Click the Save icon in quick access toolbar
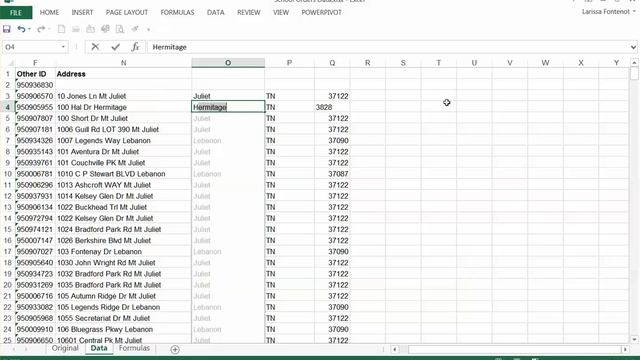640x360 pixels. [x=7, y=29]
